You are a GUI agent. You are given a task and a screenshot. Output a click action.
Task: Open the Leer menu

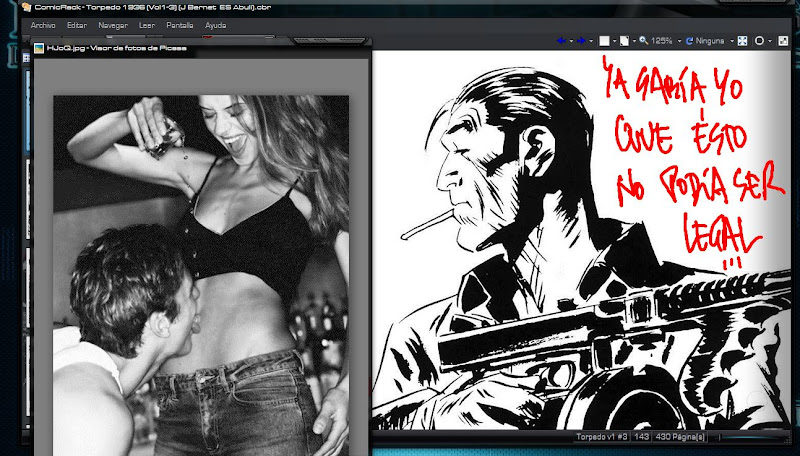click(x=147, y=25)
